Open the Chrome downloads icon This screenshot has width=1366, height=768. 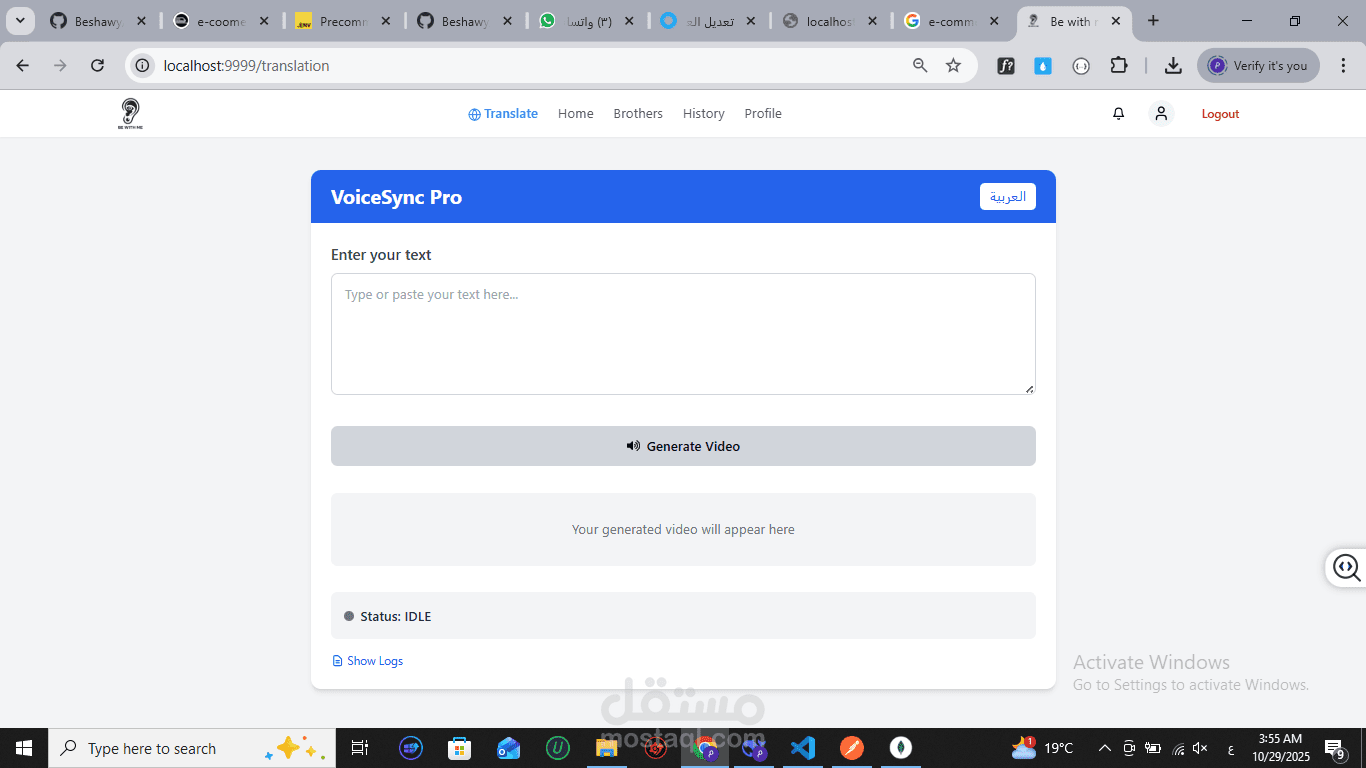click(x=1173, y=66)
